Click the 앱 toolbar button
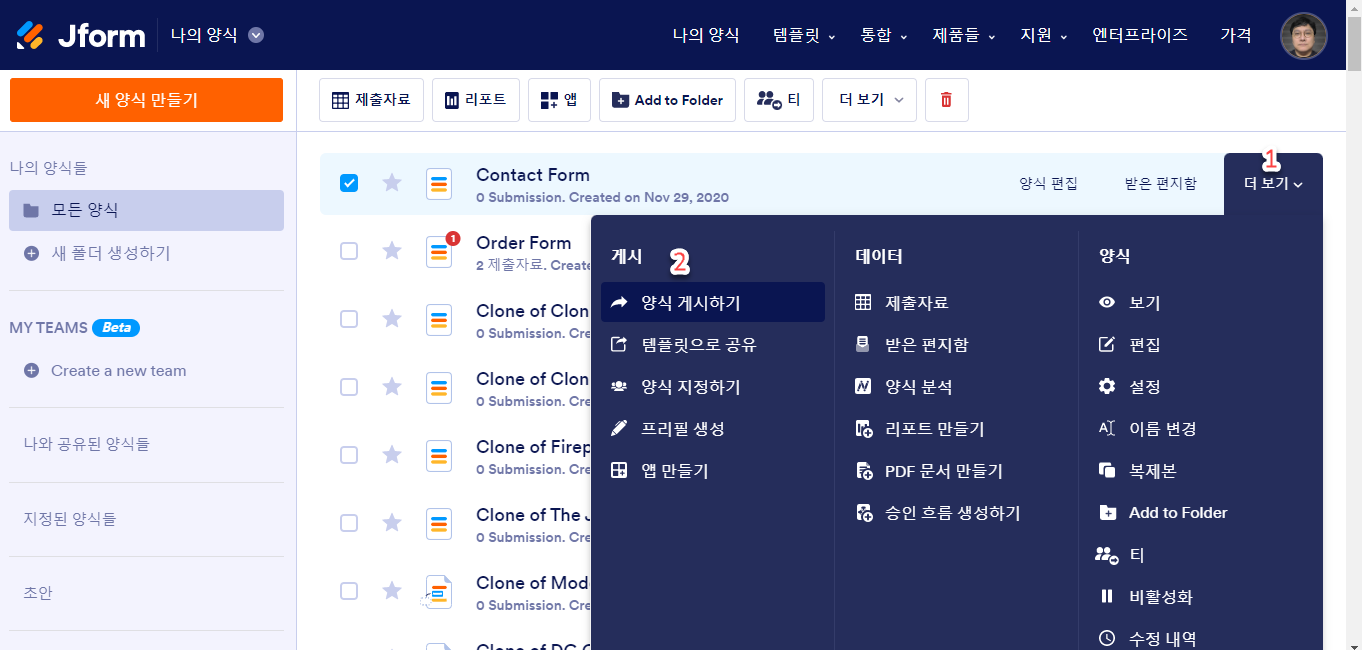1362x650 pixels. [559, 100]
